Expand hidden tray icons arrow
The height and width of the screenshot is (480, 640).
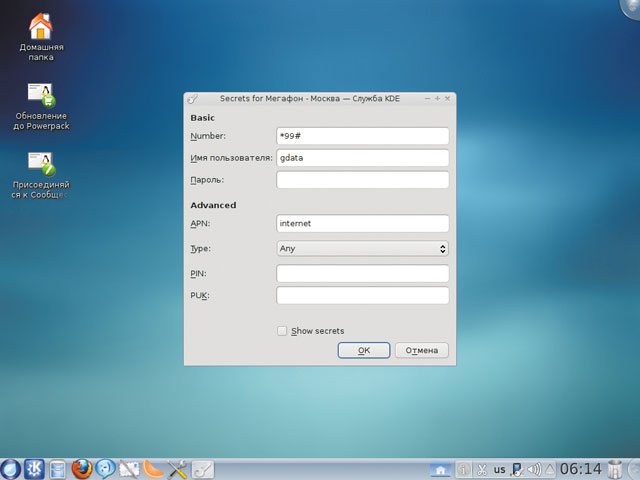550,469
